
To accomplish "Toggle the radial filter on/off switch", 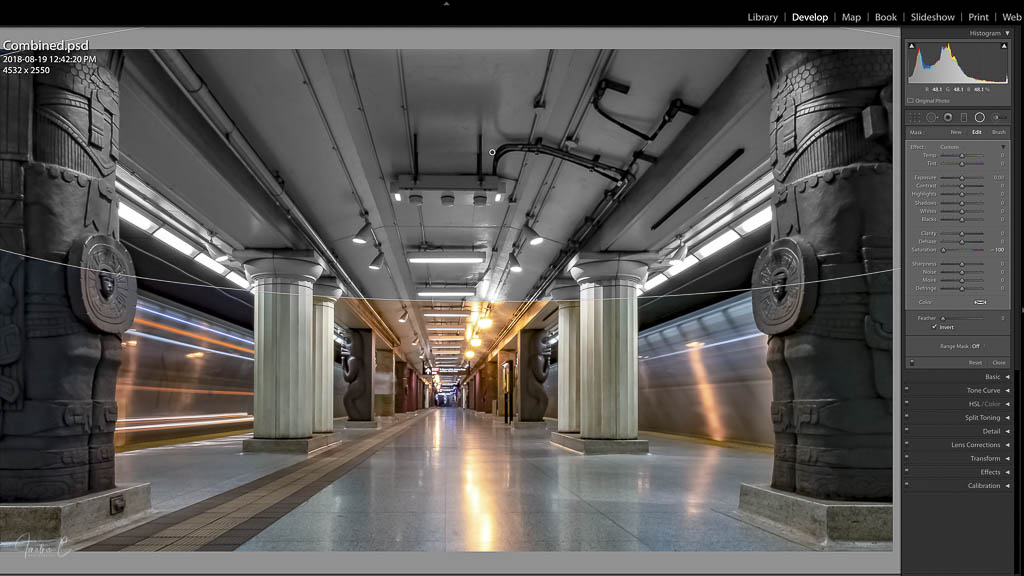I will click(911, 362).
